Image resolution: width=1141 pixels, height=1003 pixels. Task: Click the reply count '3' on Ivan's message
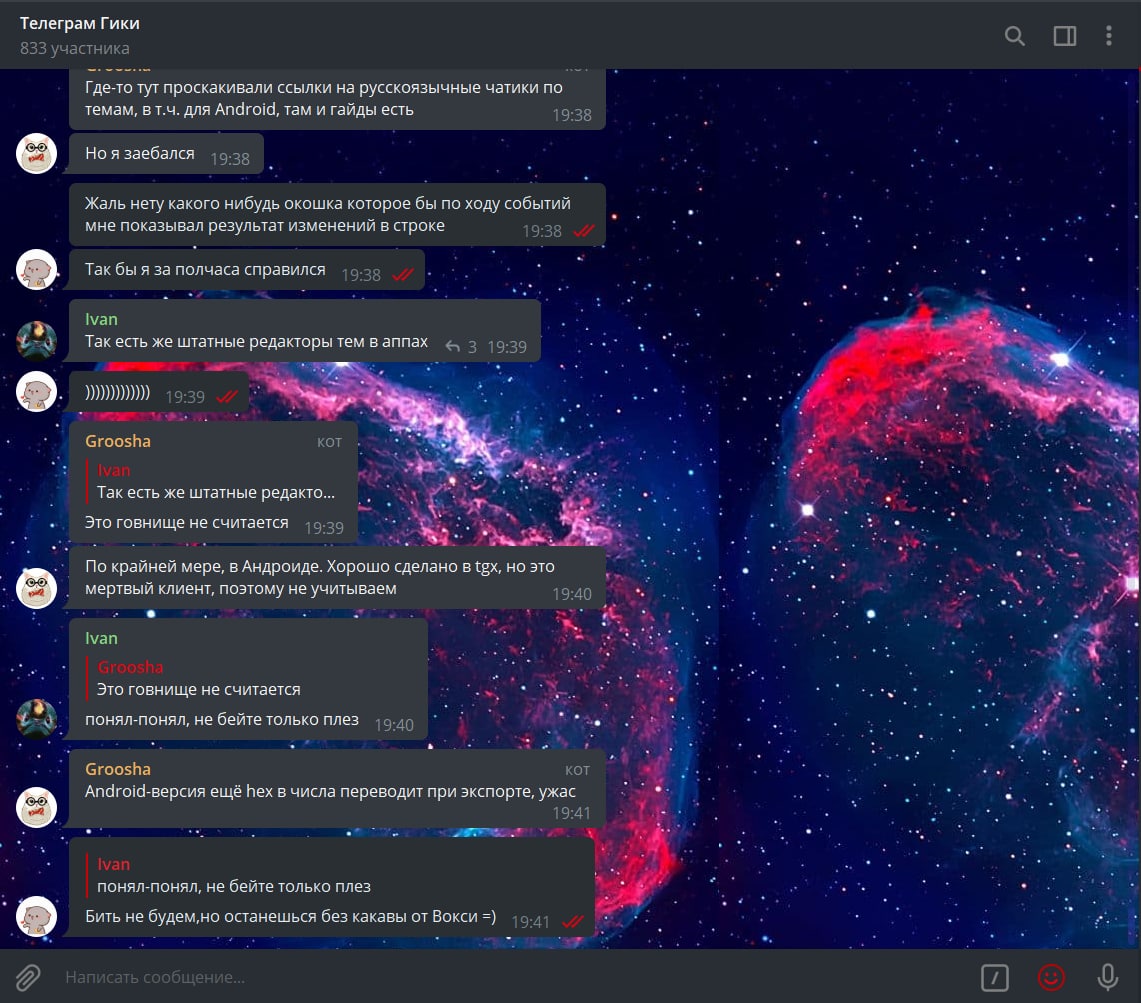tap(472, 346)
